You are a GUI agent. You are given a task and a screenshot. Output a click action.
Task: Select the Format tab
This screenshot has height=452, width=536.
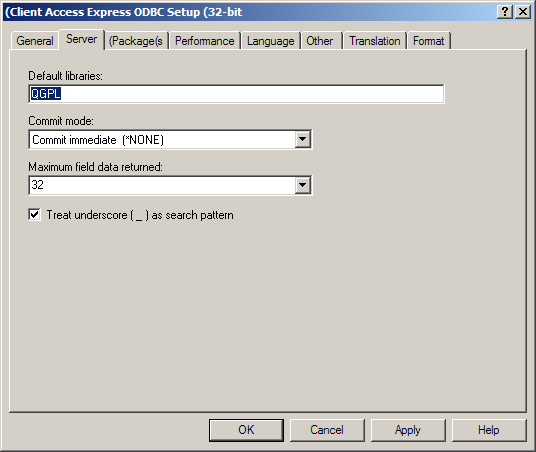pyautogui.click(x=429, y=41)
